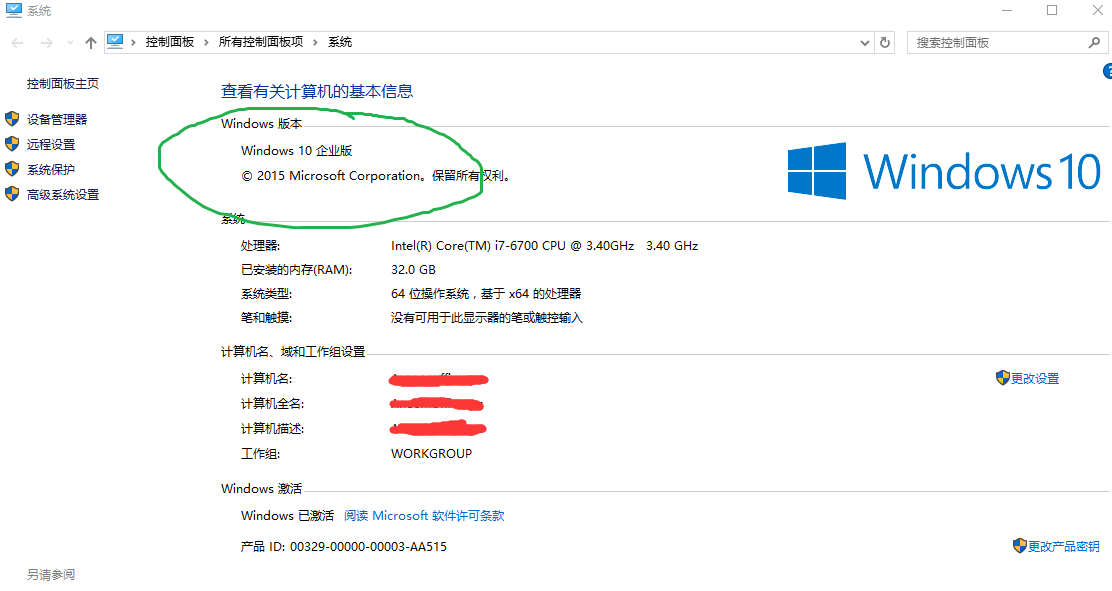Open 设备管理器 from sidebar
The image size is (1112, 591).
click(x=57, y=119)
